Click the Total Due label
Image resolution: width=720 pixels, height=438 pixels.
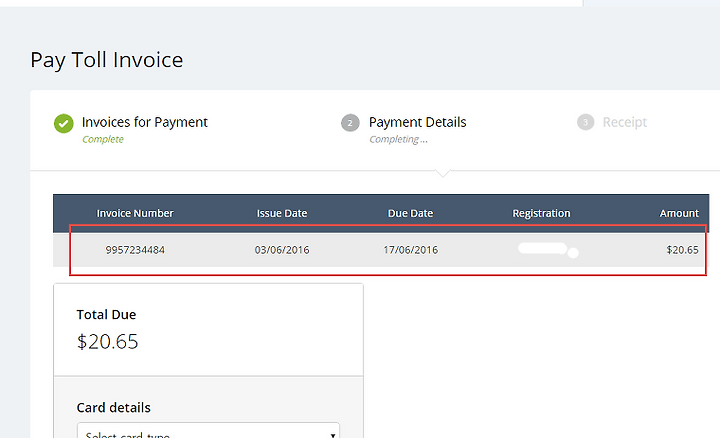coord(106,314)
